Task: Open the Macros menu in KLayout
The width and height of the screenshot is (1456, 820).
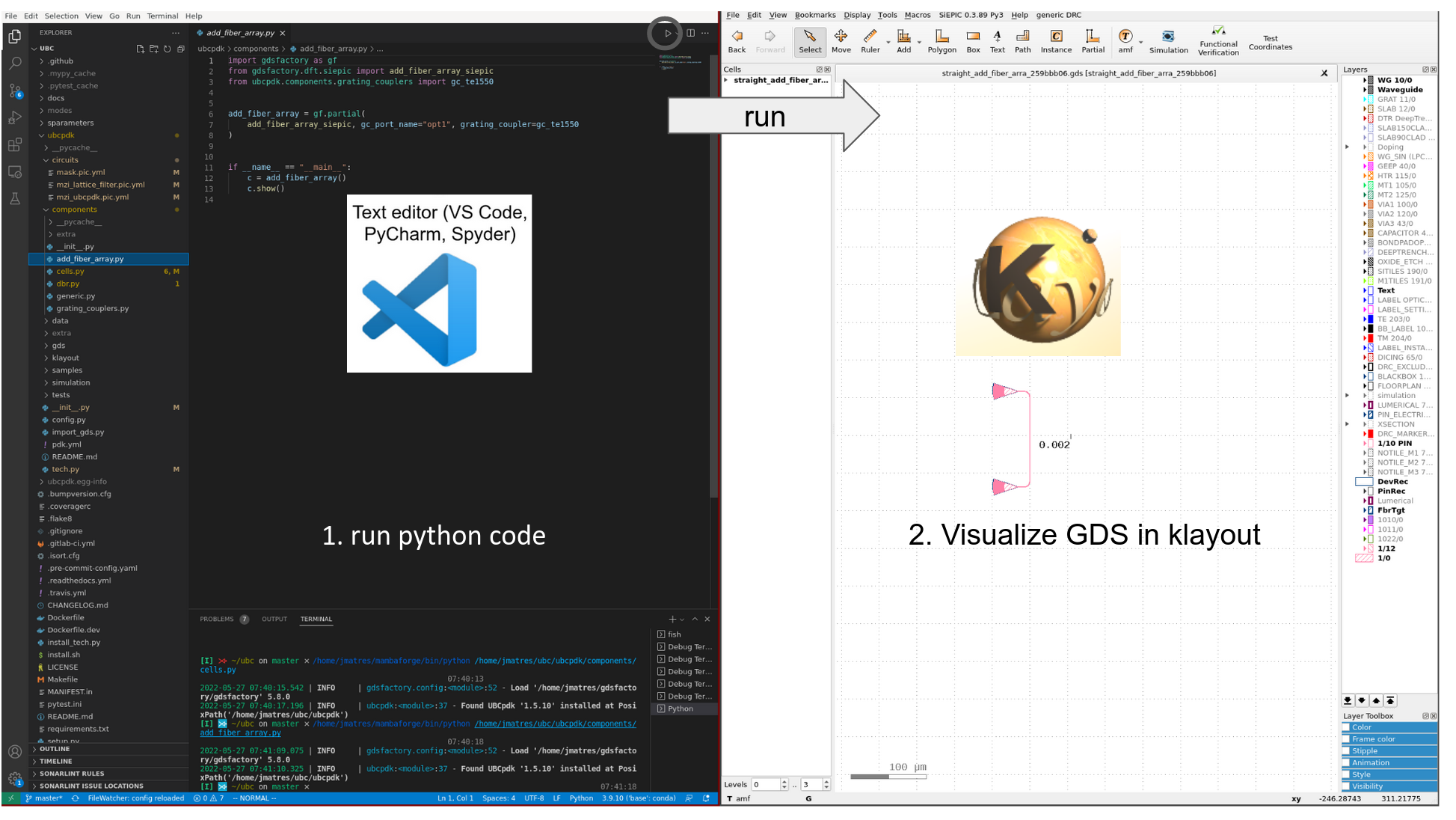Action: [917, 15]
